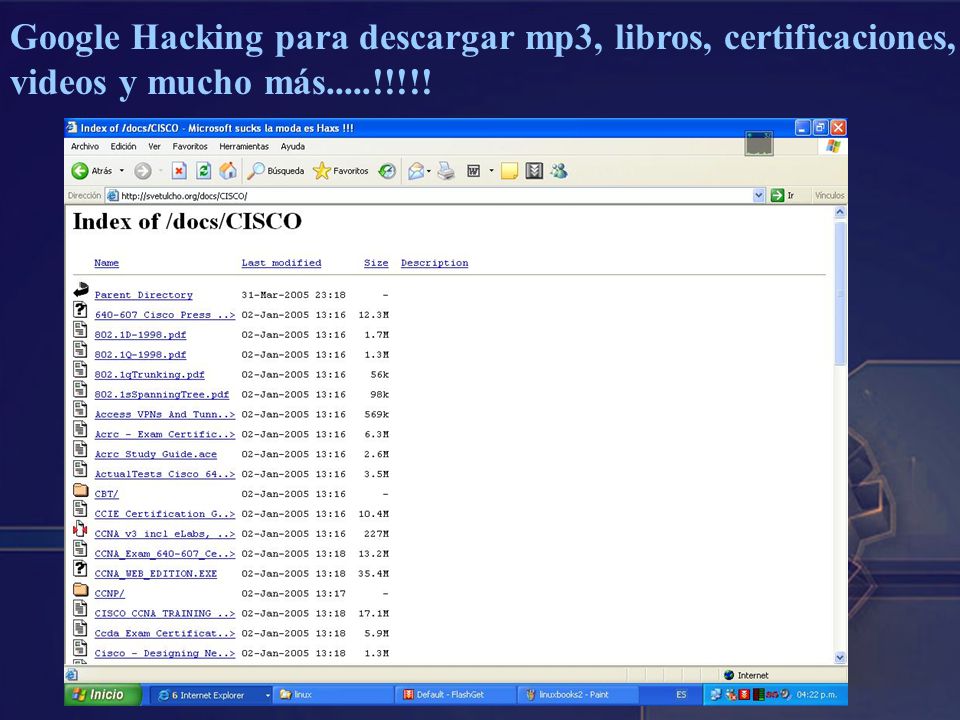The width and height of the screenshot is (960, 720).
Task: Open CCNA v3 incl eLabs link
Action: point(165,534)
